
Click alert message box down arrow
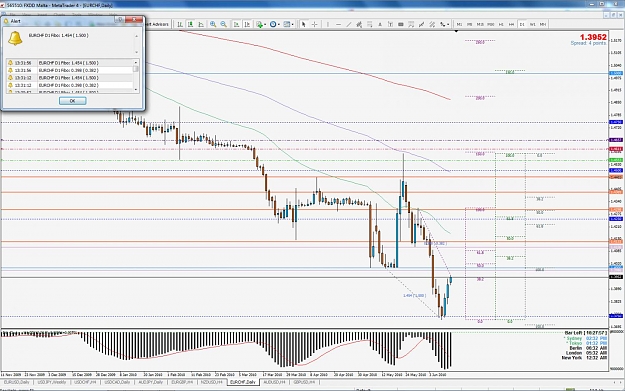tap(137, 52)
